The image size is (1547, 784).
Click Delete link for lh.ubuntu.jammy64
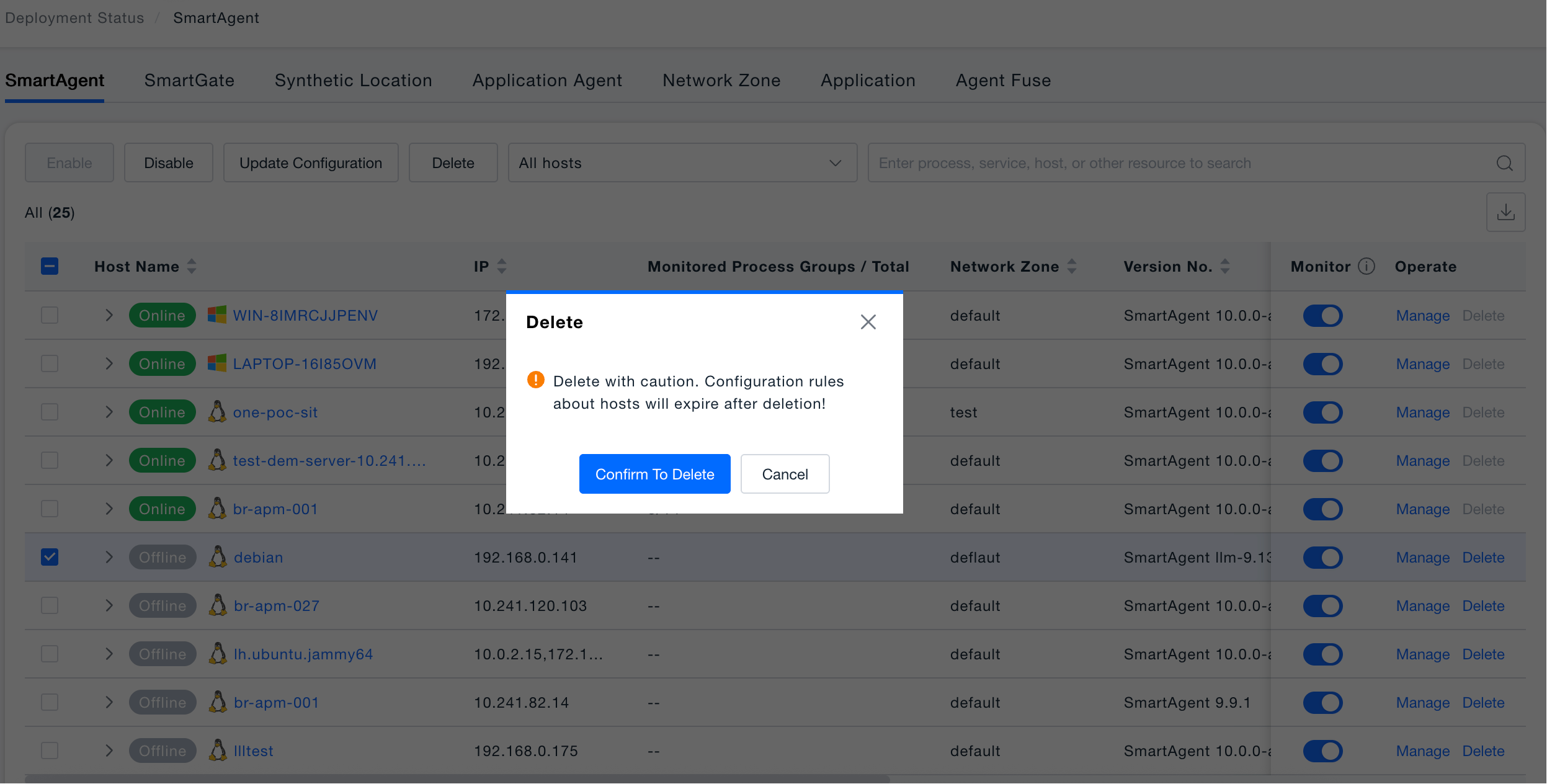coord(1483,654)
